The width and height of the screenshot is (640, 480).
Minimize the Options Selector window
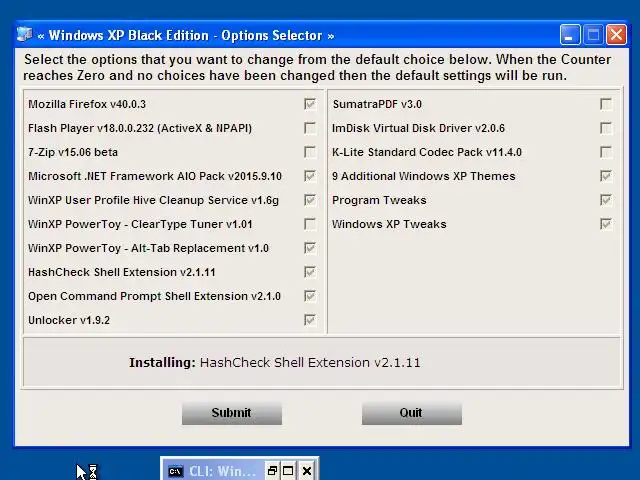pos(570,35)
